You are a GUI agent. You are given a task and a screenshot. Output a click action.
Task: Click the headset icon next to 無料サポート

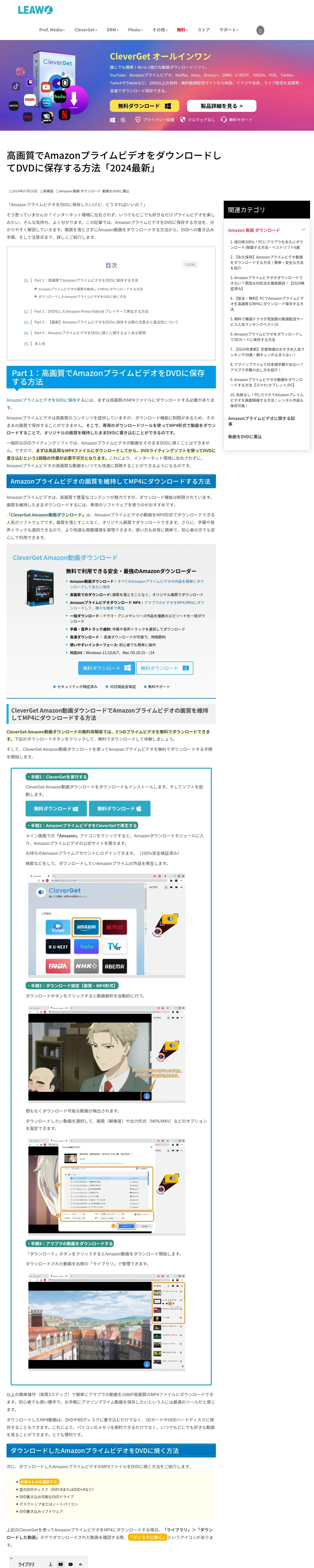click(x=224, y=120)
